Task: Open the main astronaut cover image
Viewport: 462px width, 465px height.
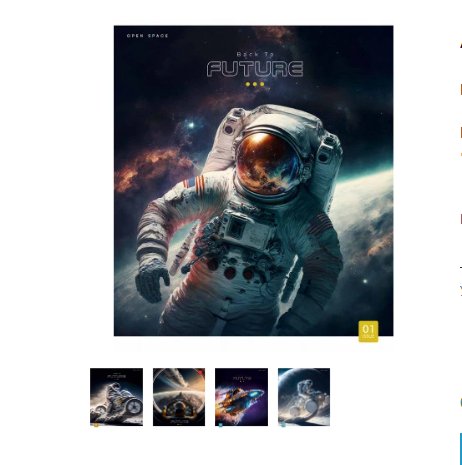Action: [253, 180]
